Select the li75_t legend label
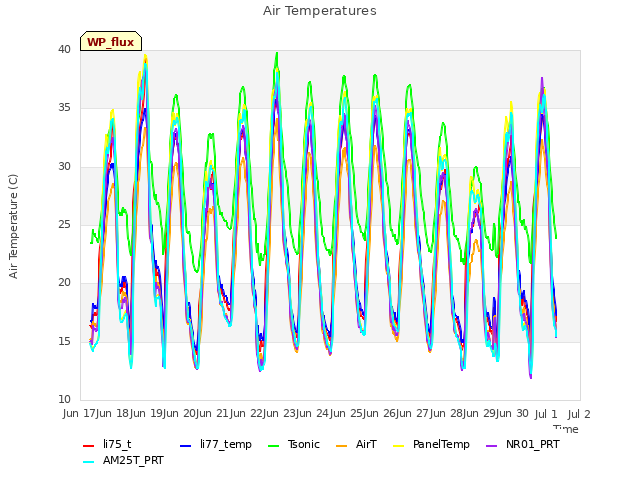The width and height of the screenshot is (640, 480). (117, 444)
